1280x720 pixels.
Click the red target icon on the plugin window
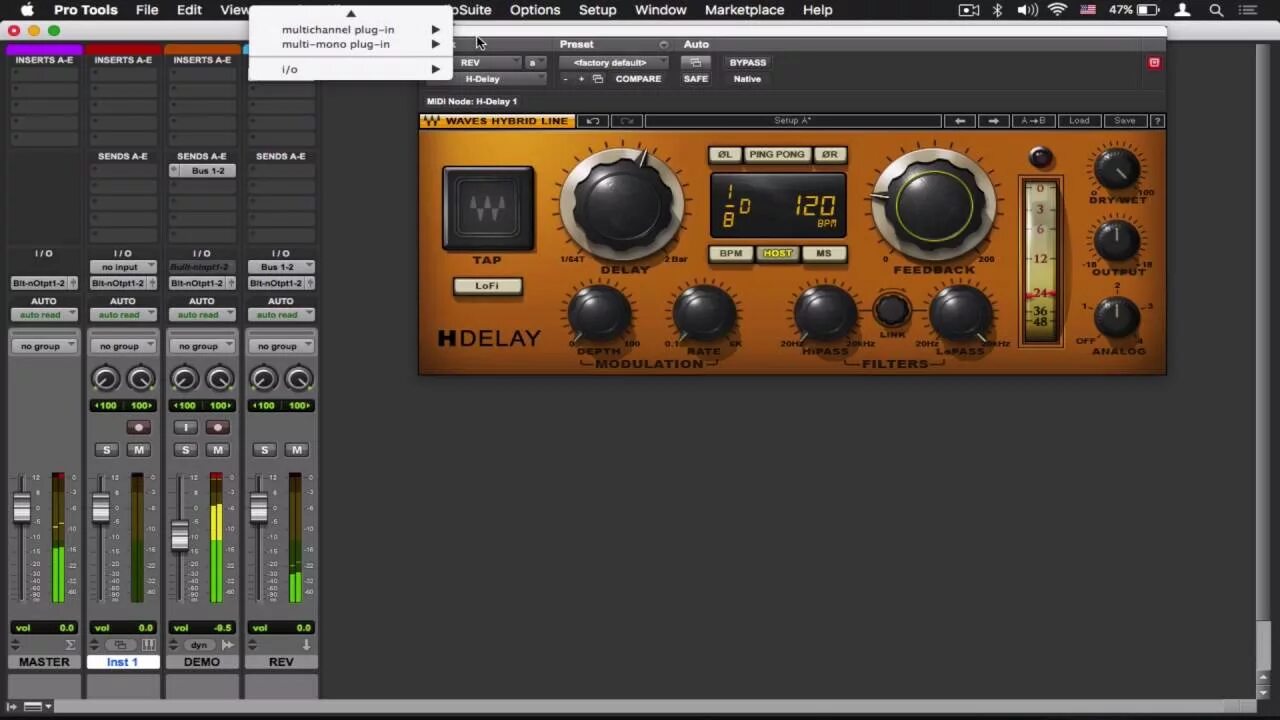(x=1154, y=62)
